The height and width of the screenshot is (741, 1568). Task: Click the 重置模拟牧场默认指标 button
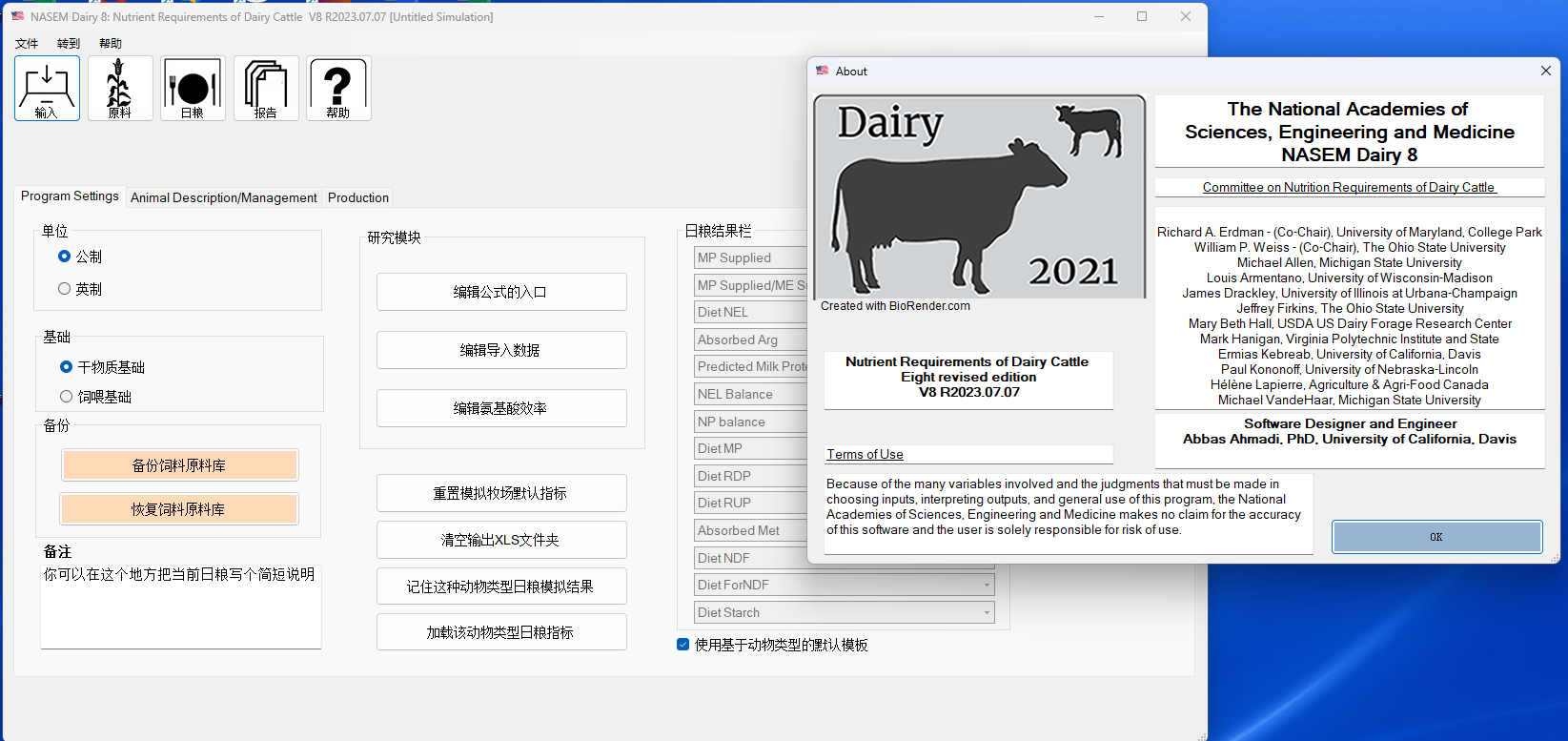click(x=501, y=493)
